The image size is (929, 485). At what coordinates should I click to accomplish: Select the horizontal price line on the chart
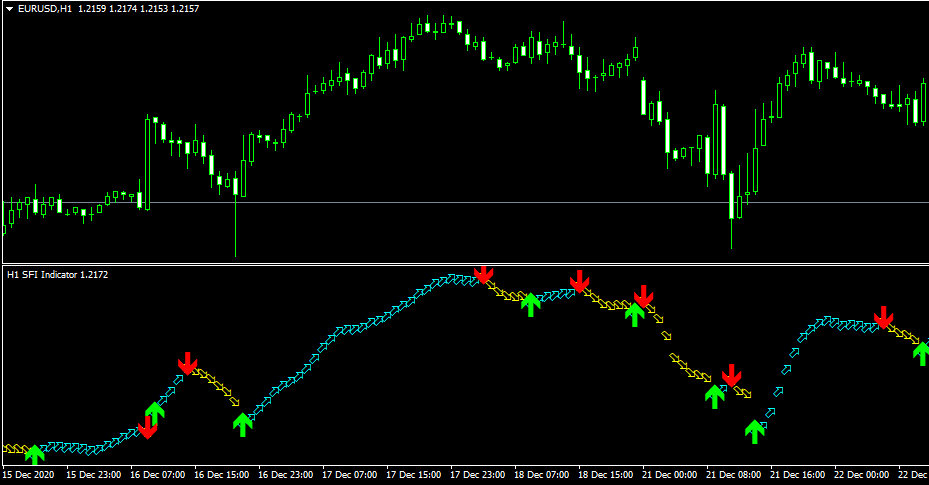[x=400, y=203]
